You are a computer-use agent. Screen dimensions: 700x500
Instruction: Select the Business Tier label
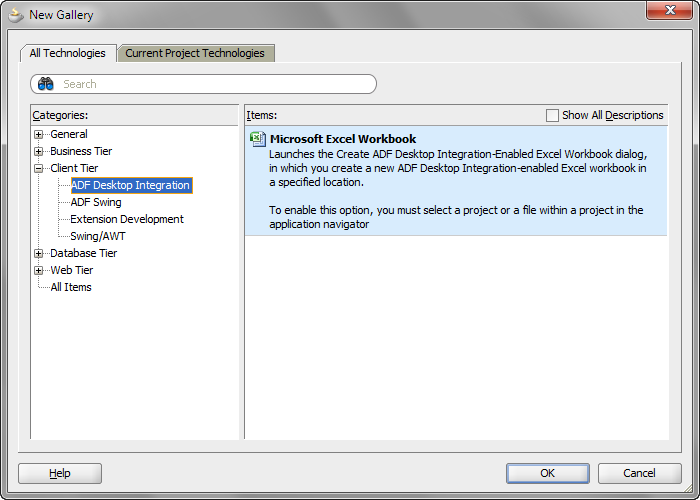(x=81, y=151)
